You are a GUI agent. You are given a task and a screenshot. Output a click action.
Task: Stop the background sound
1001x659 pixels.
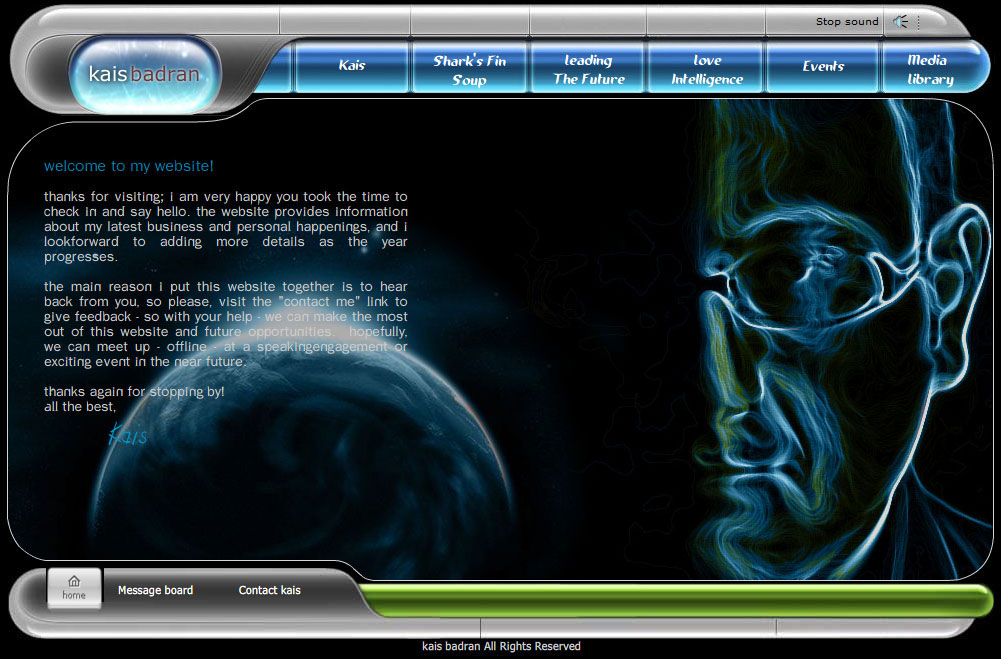pos(847,22)
